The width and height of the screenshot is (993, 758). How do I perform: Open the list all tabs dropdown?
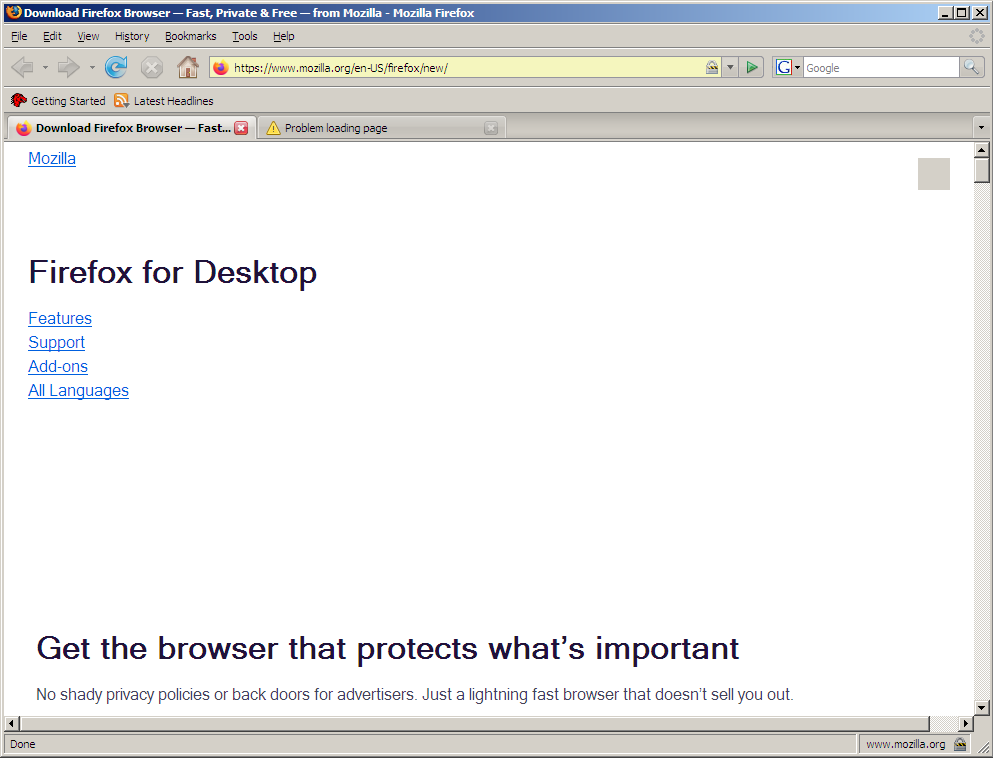coord(981,128)
